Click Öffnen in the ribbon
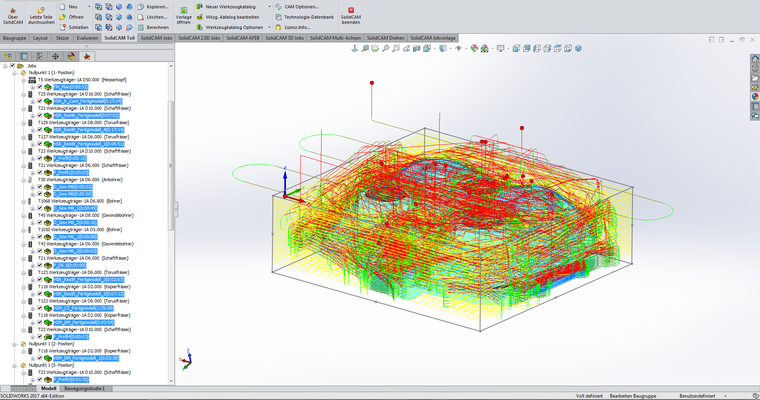 point(71,17)
